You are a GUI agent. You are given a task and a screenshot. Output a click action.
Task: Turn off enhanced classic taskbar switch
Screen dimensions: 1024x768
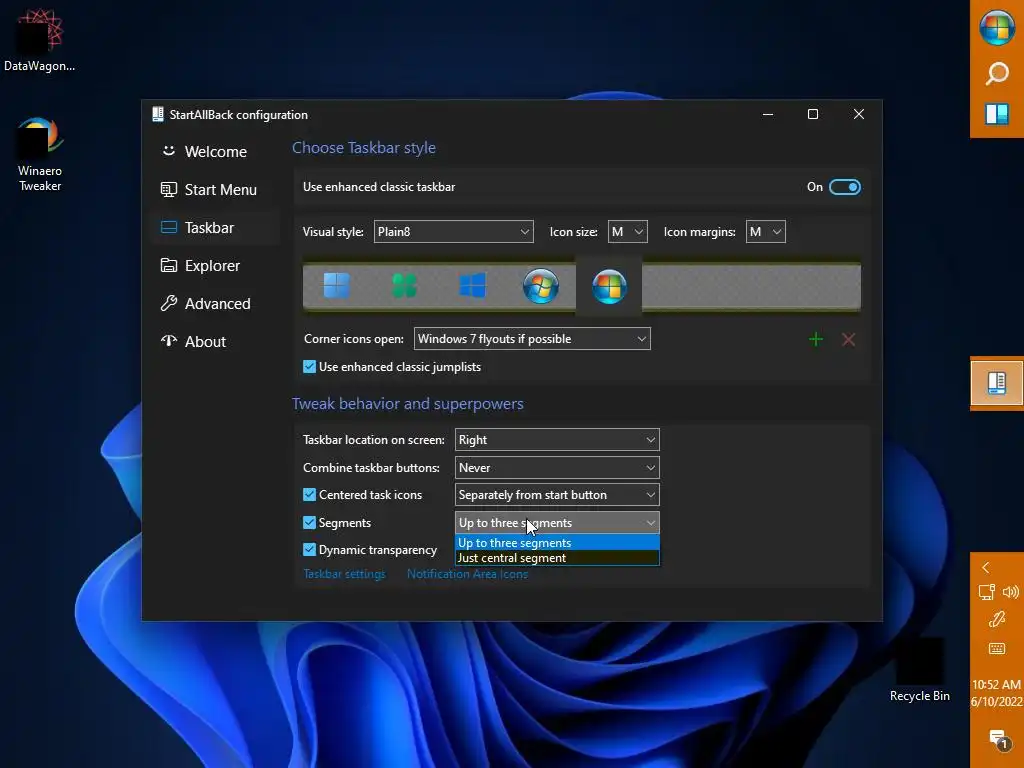(x=844, y=187)
